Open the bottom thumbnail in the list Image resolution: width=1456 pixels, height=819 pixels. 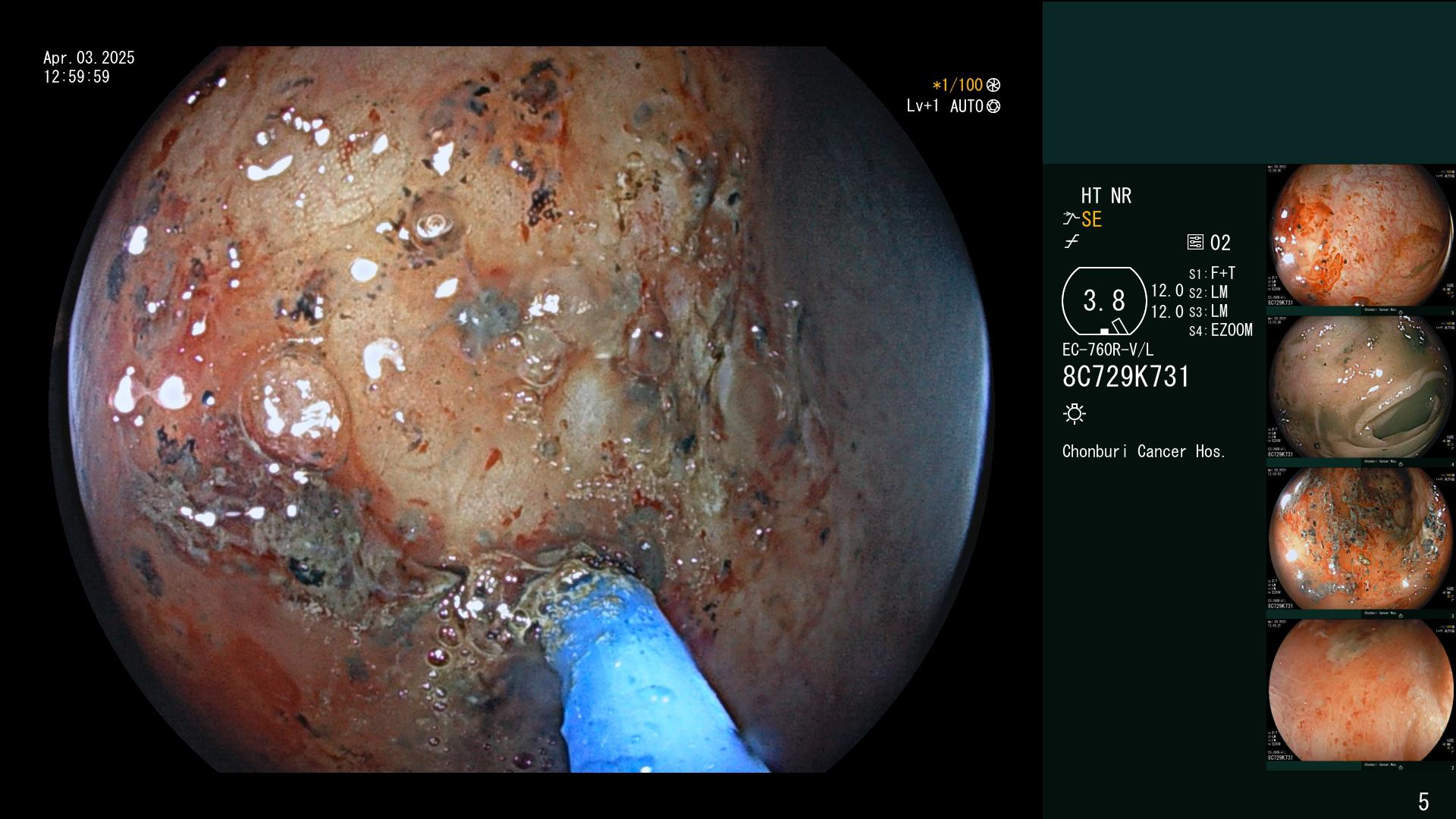[x=1360, y=691]
